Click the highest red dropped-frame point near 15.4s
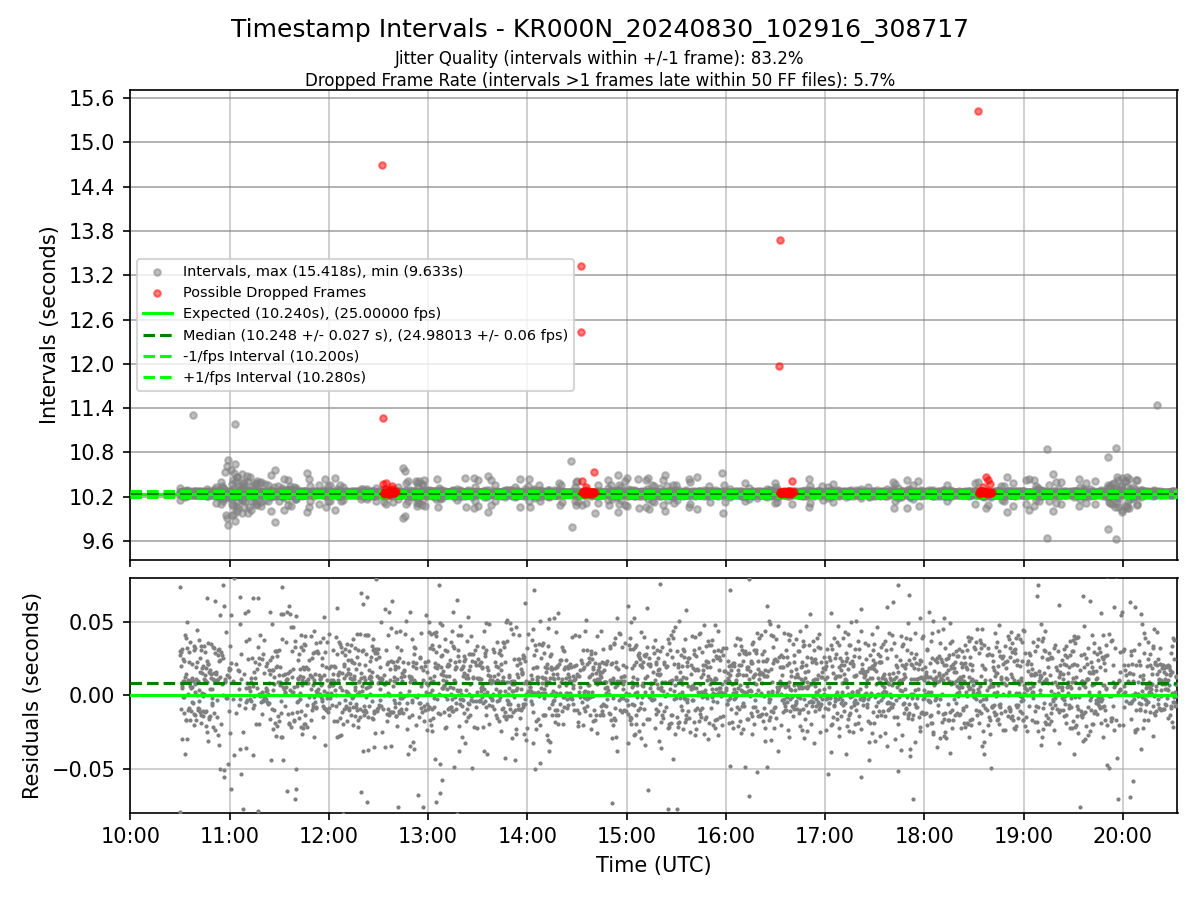 coord(978,111)
